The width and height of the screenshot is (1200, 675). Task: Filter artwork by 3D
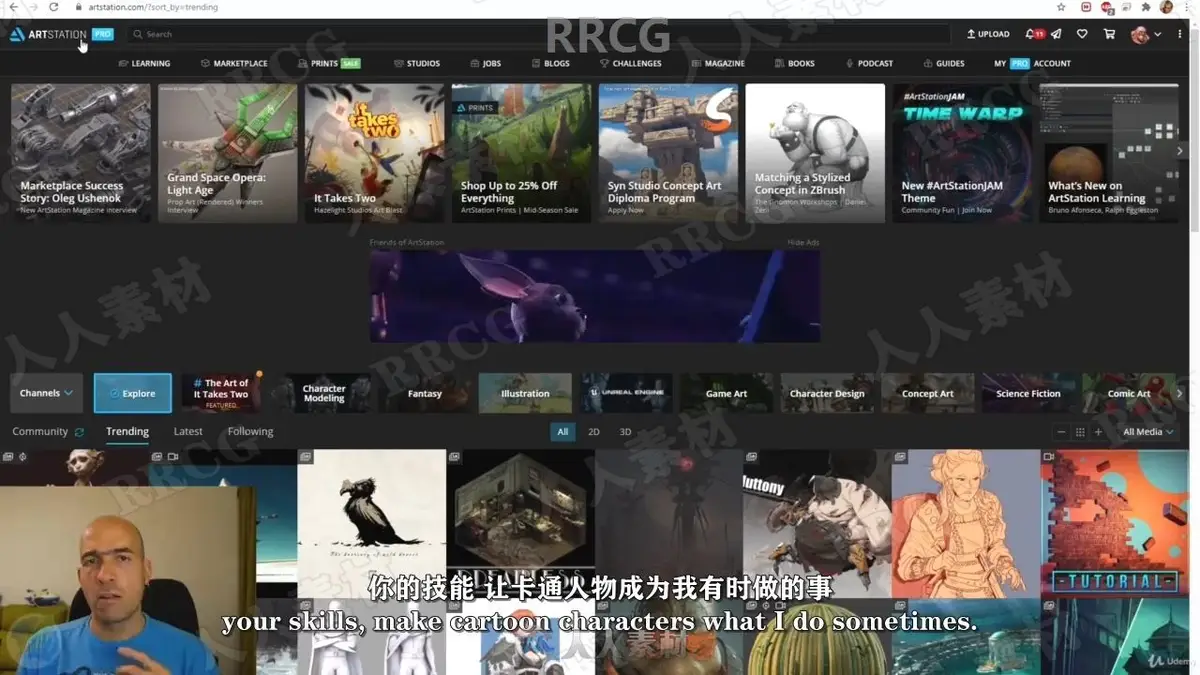click(625, 432)
